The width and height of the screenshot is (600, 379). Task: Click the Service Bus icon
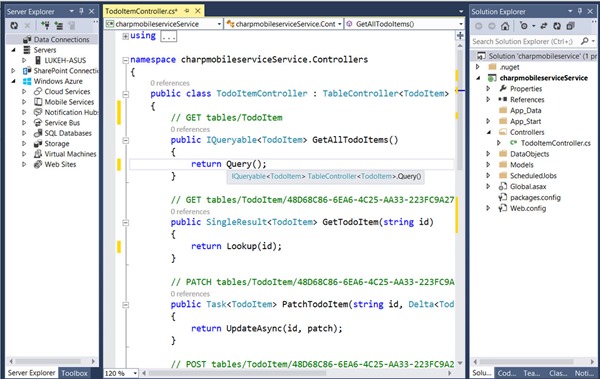(38, 123)
